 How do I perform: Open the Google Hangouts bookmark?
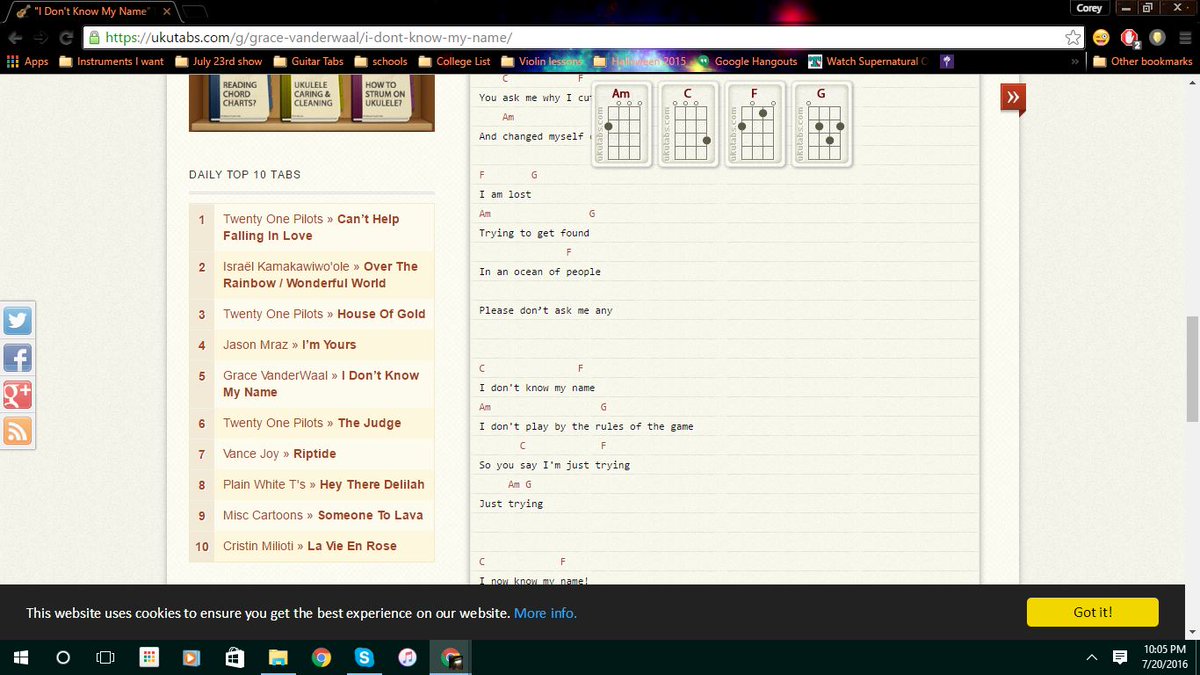point(748,61)
